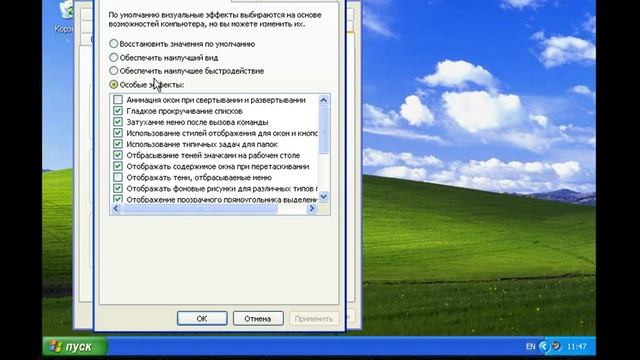Toggle 'Использование типичных задач для папок' checkbox
The width and height of the screenshot is (640, 360).
pyautogui.click(x=118, y=144)
